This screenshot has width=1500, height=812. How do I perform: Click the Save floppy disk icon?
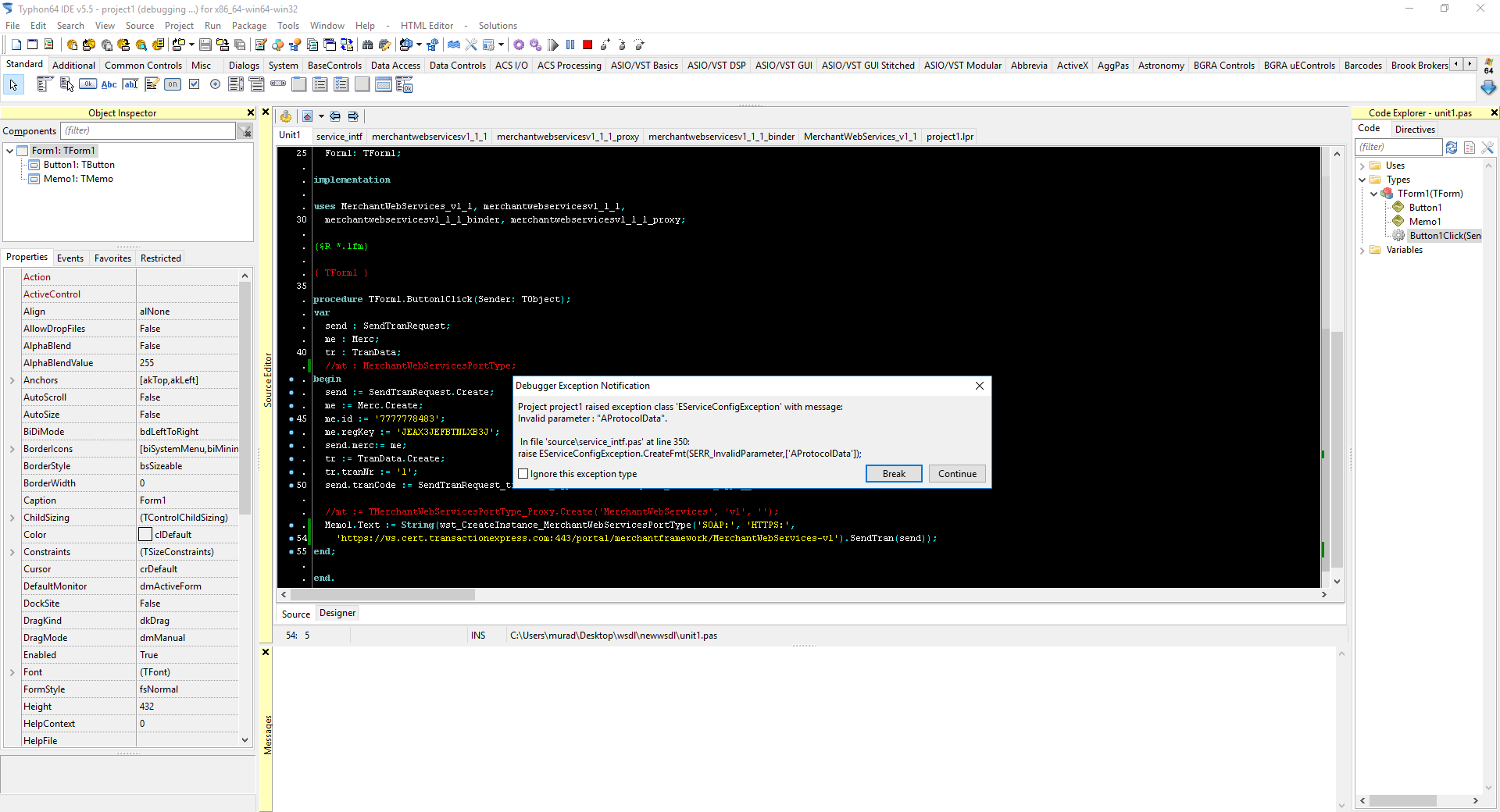coord(205,45)
